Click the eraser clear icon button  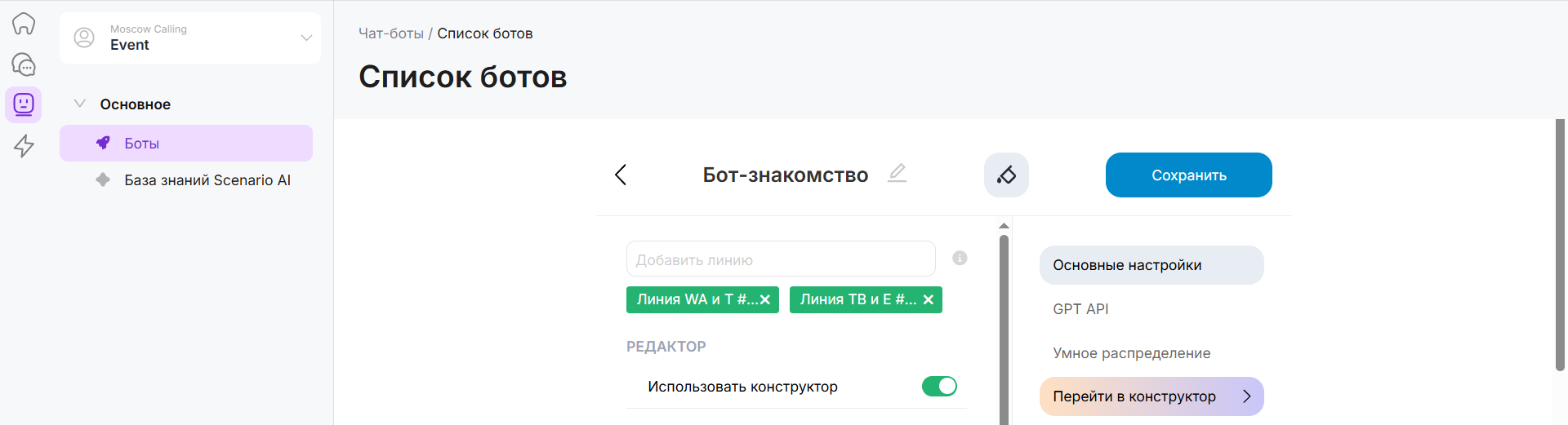[x=1006, y=175]
